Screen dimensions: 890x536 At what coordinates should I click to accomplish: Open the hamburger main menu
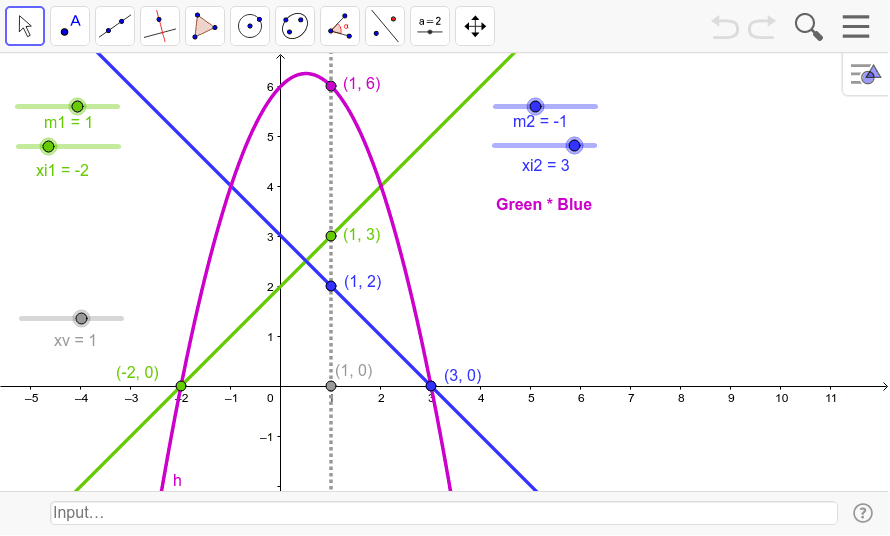pos(856,26)
